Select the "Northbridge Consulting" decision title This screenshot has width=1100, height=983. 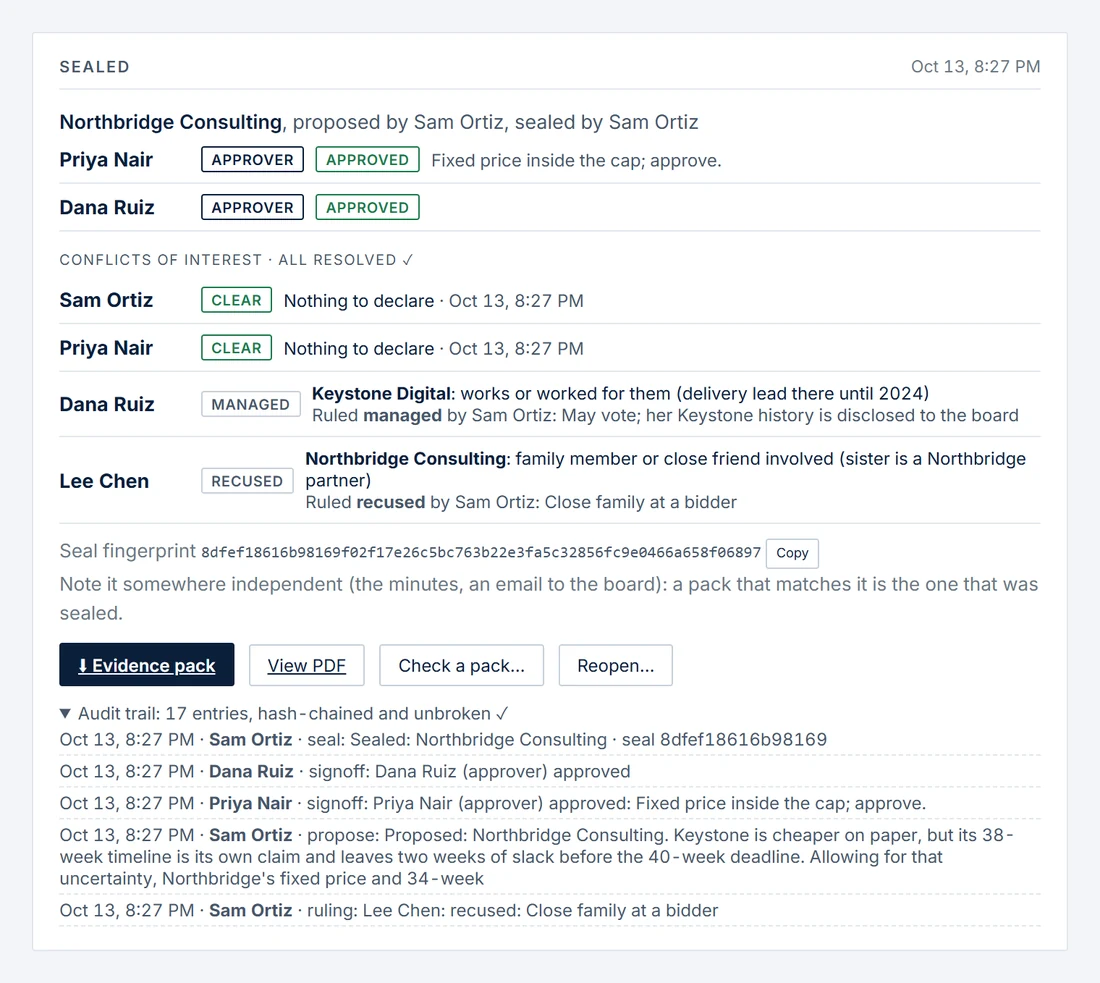170,122
